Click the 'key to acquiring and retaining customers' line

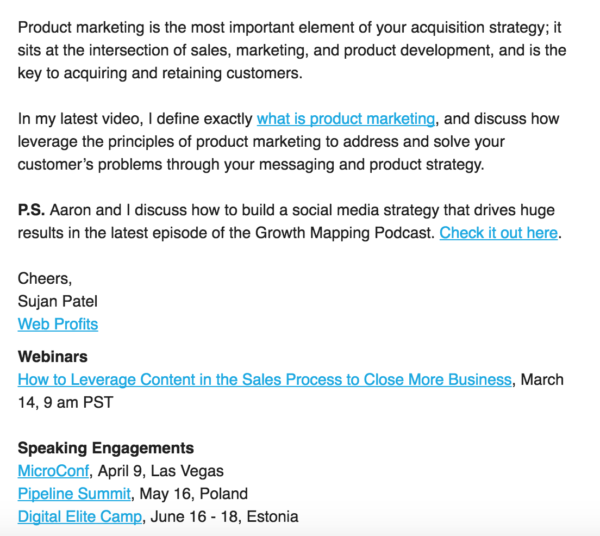point(145,73)
